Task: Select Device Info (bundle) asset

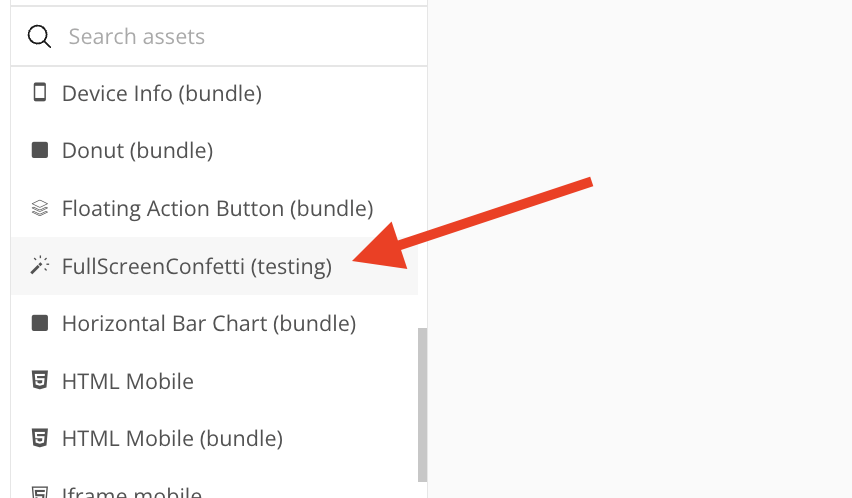Action: pyautogui.click(x=161, y=94)
